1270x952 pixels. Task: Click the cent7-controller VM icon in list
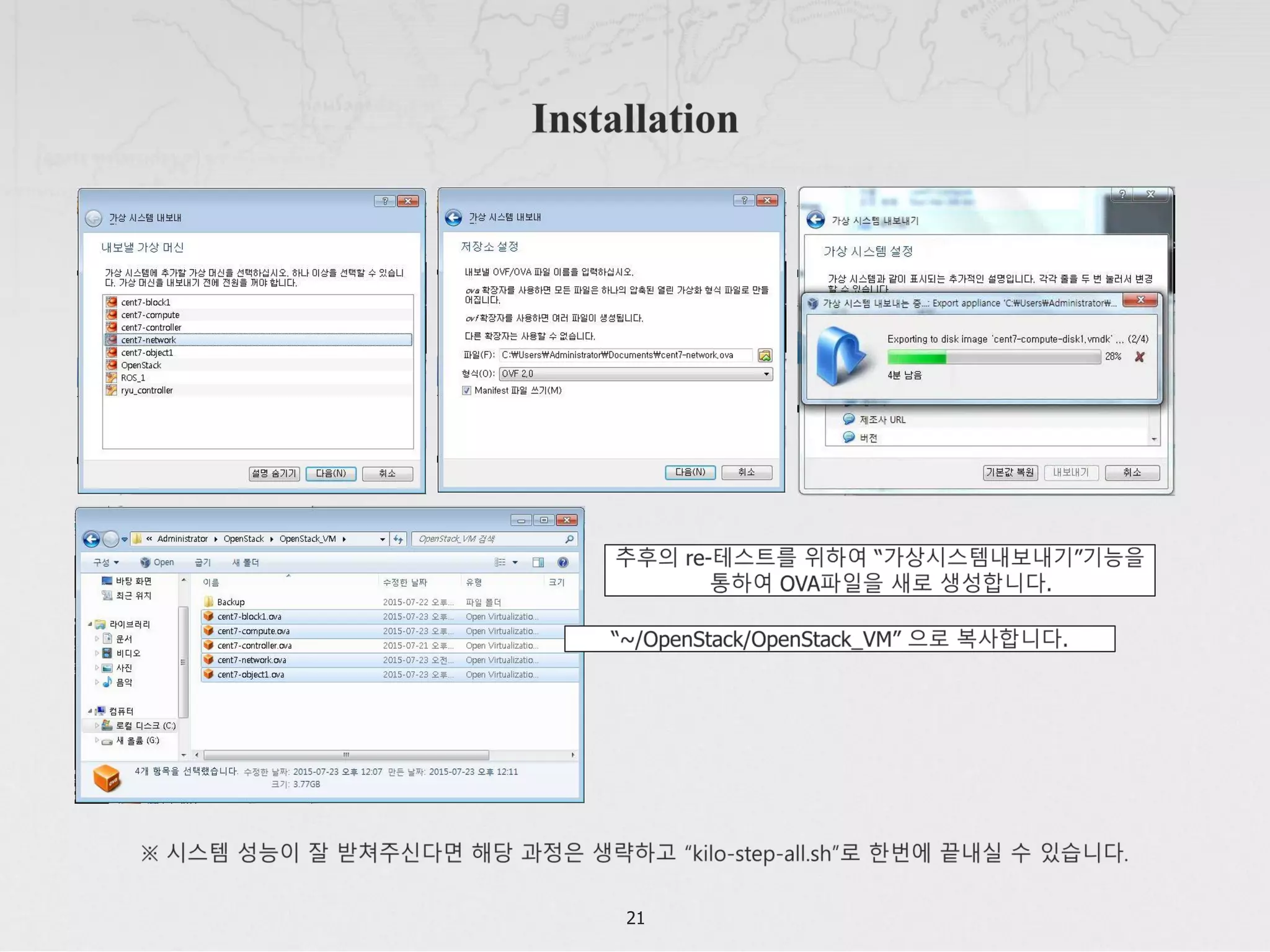click(x=112, y=327)
